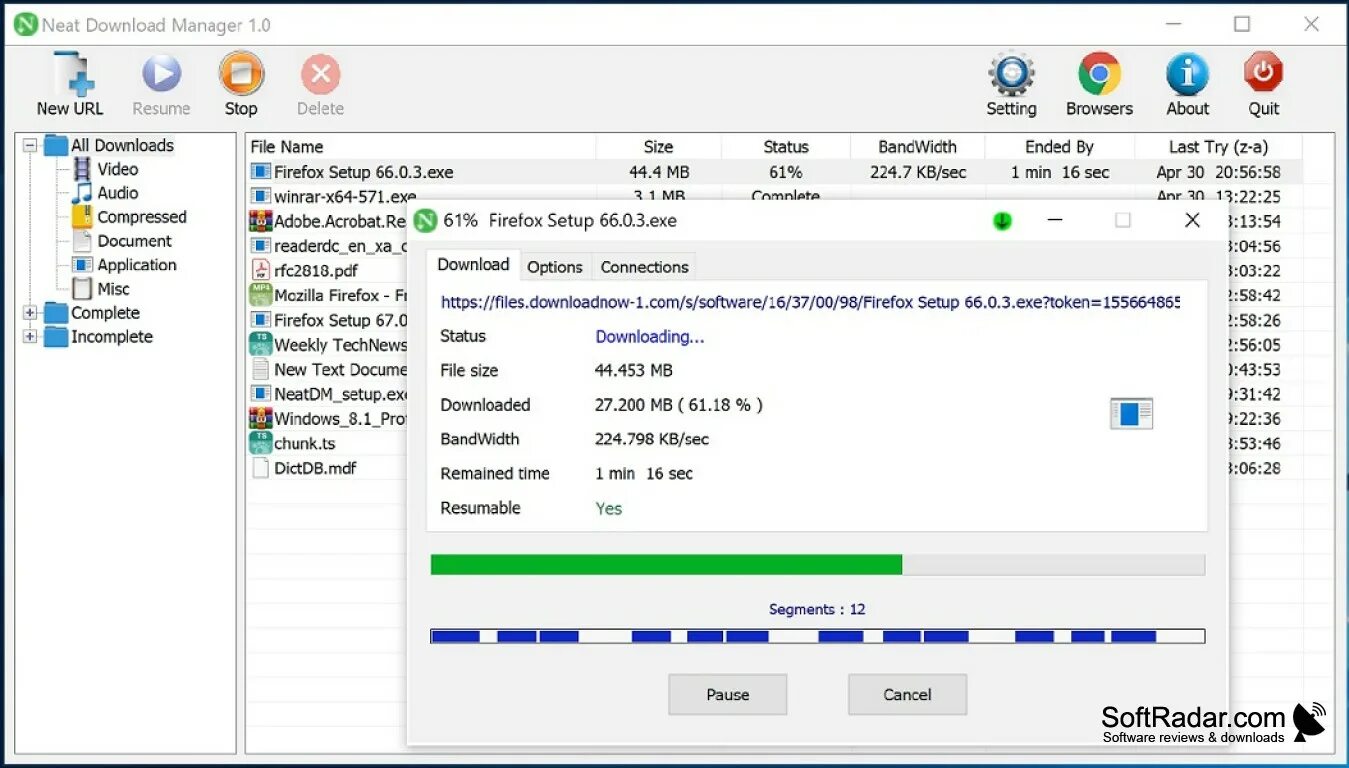Select the Complete tree item

tap(105, 313)
